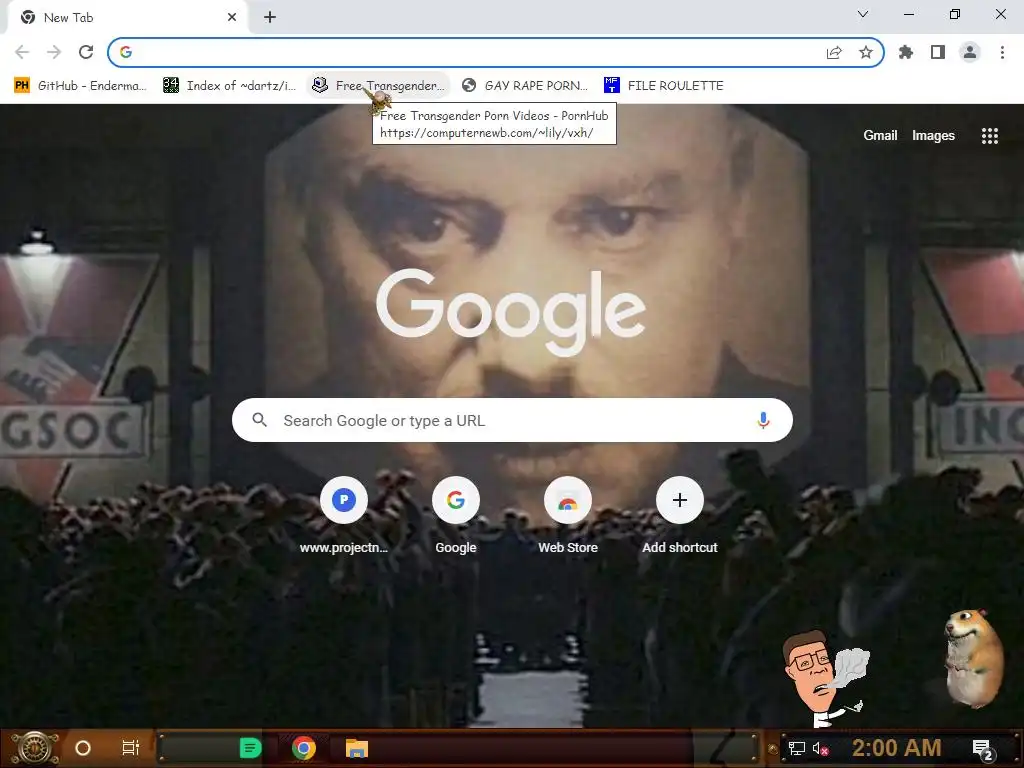Open the Google apps grid
Image resolution: width=1024 pixels, height=768 pixels.
[990, 135]
